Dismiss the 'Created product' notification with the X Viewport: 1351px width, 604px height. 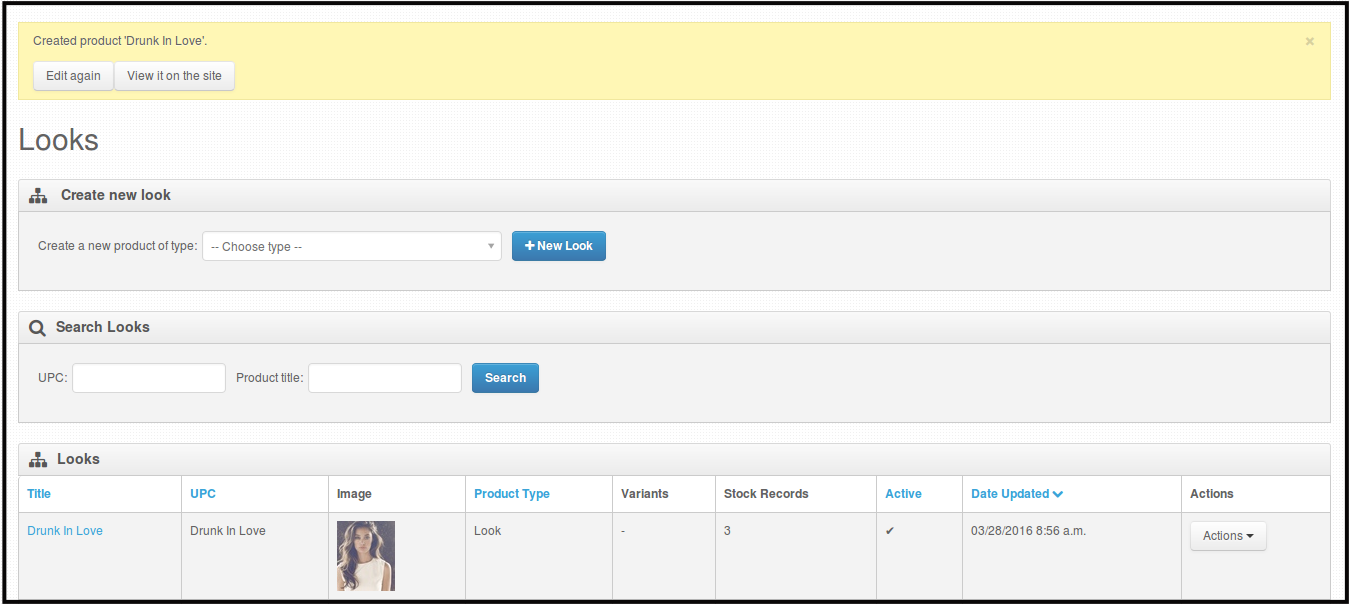(1310, 42)
